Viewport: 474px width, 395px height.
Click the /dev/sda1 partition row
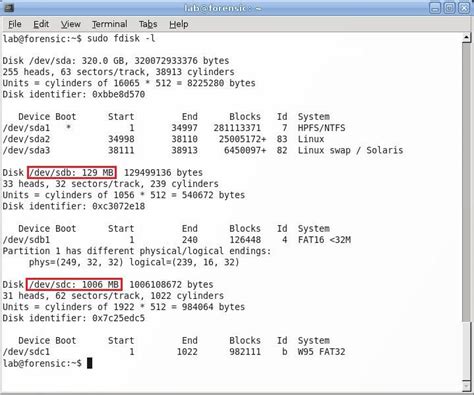174,128
